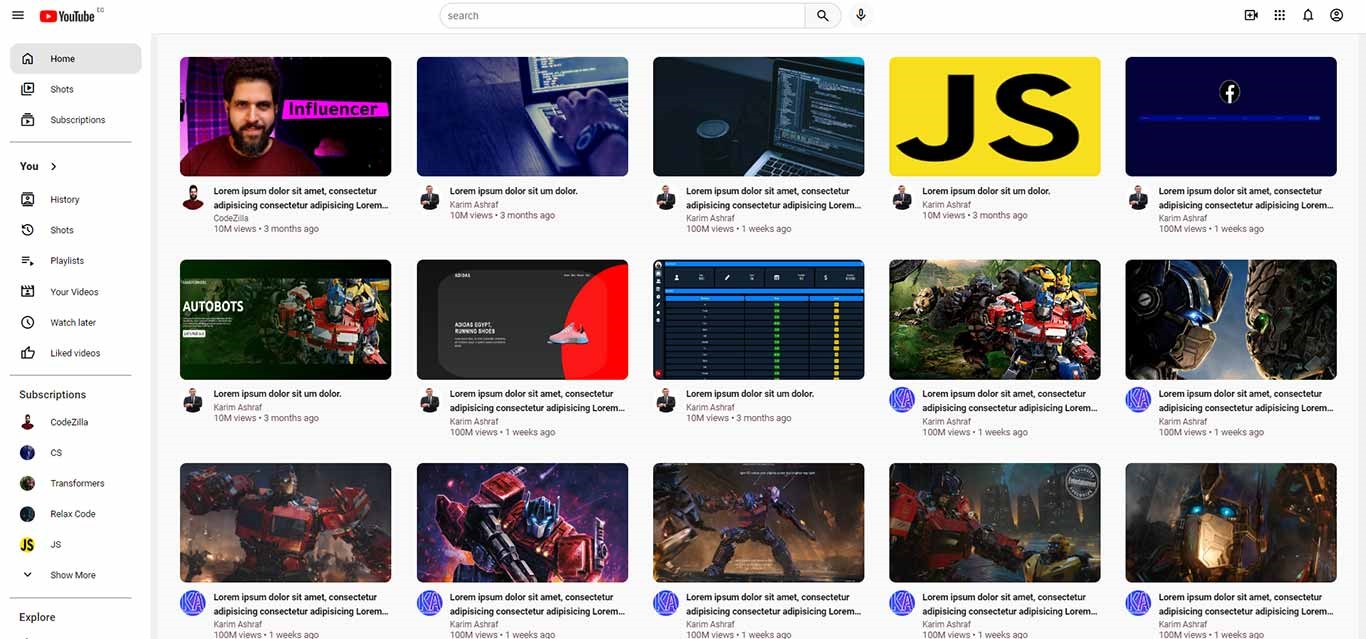
Task: Open the Relax Code subscription channel
Action: pyautogui.click(x=72, y=514)
